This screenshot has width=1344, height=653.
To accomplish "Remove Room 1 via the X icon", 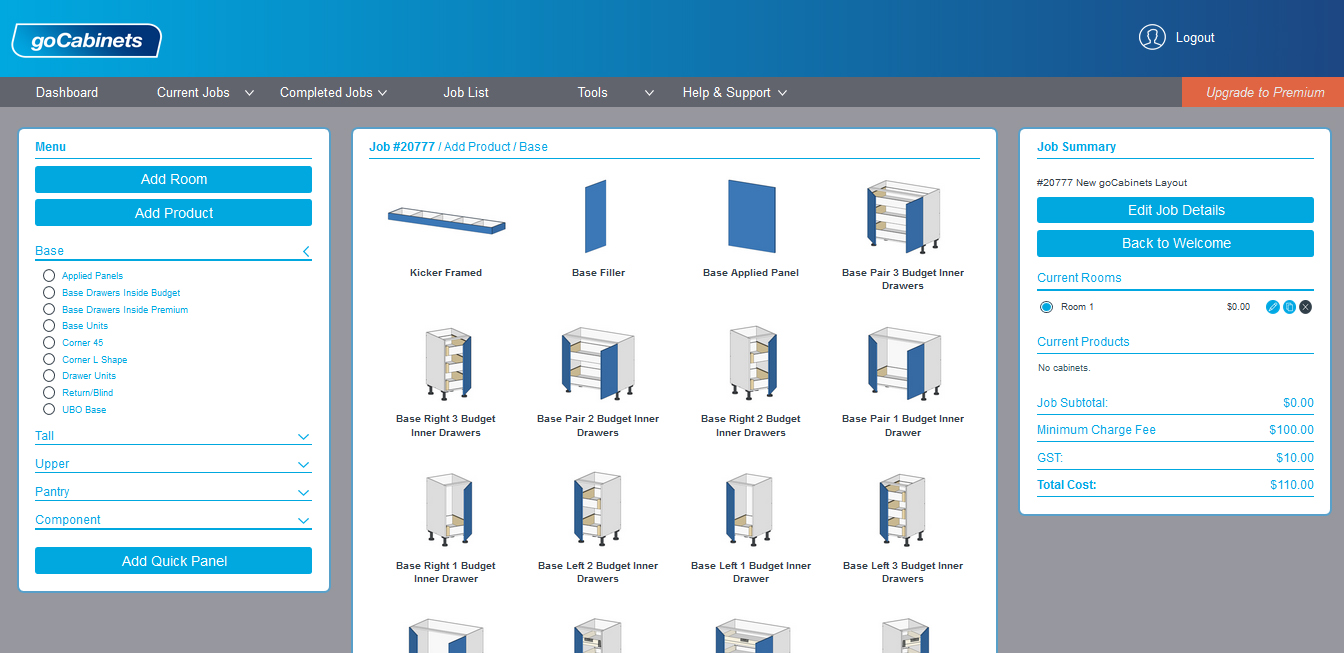I will [x=1305, y=307].
